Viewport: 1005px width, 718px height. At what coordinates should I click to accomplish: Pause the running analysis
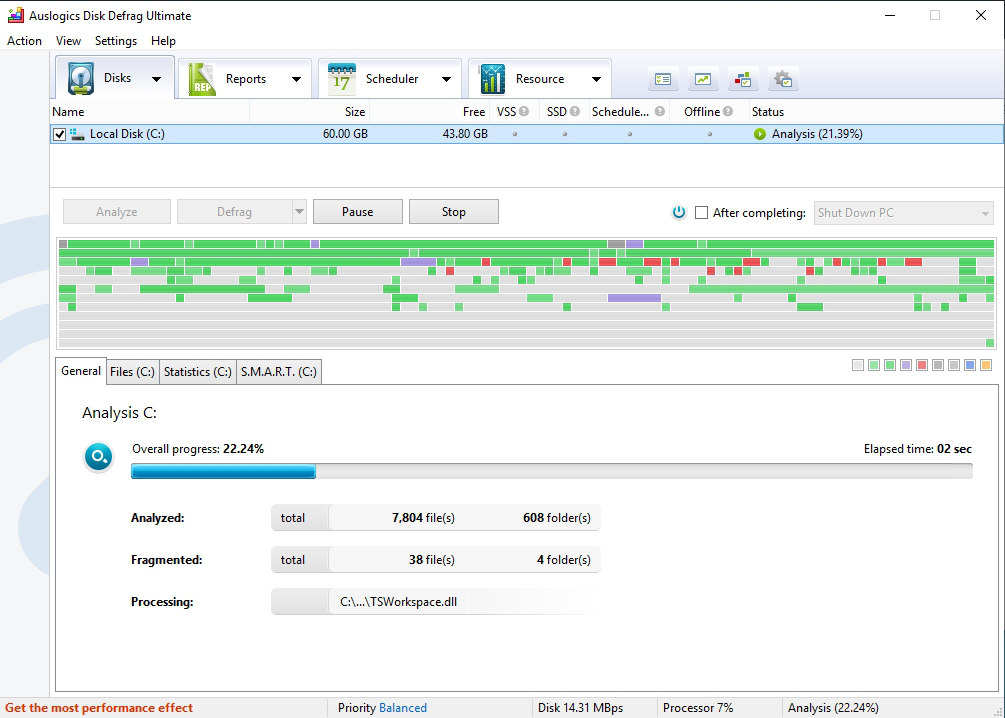pos(357,212)
